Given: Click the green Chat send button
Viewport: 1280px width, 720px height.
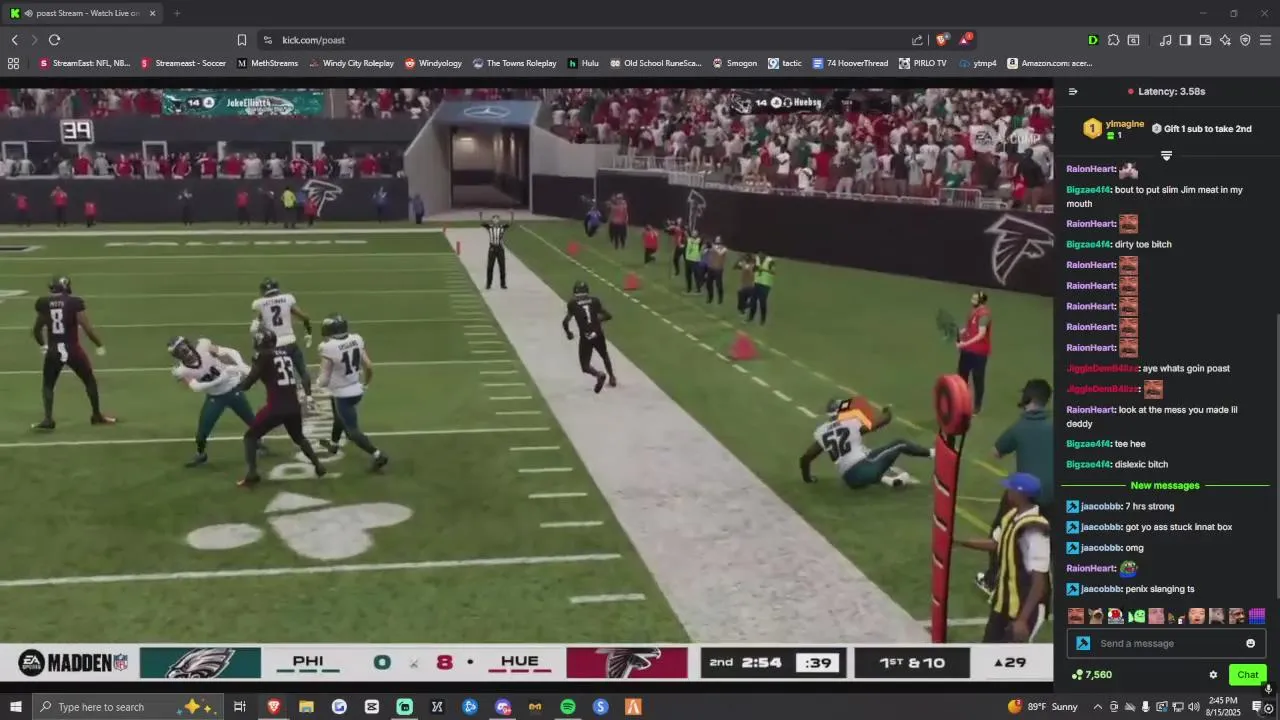Looking at the screenshot, I should click(x=1248, y=675).
